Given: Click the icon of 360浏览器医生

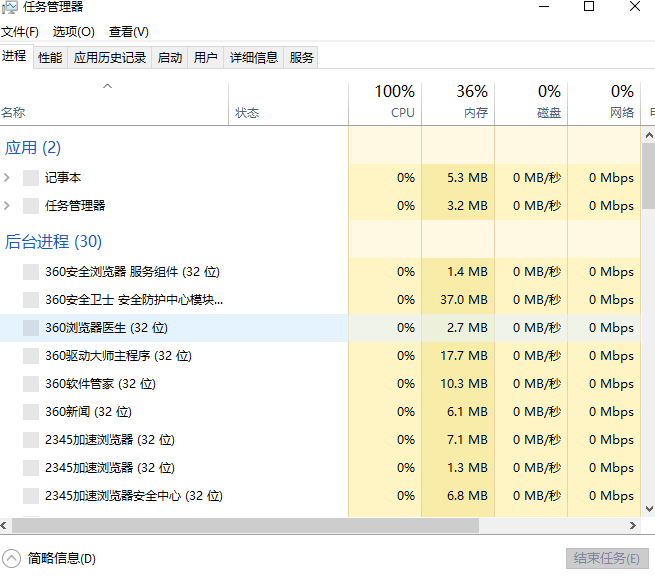Looking at the screenshot, I should (x=31, y=328).
